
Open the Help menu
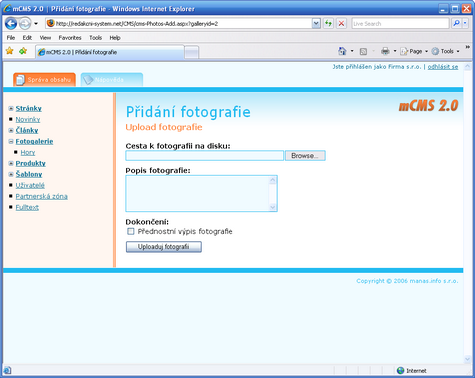[115, 38]
